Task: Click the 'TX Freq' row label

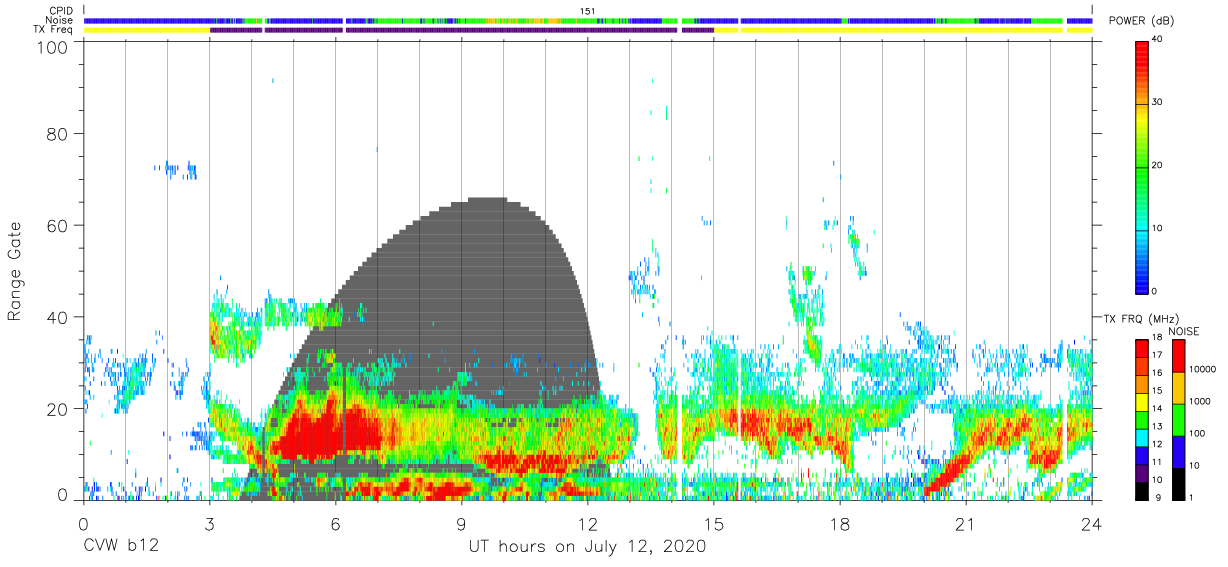Action: [x=53, y=30]
